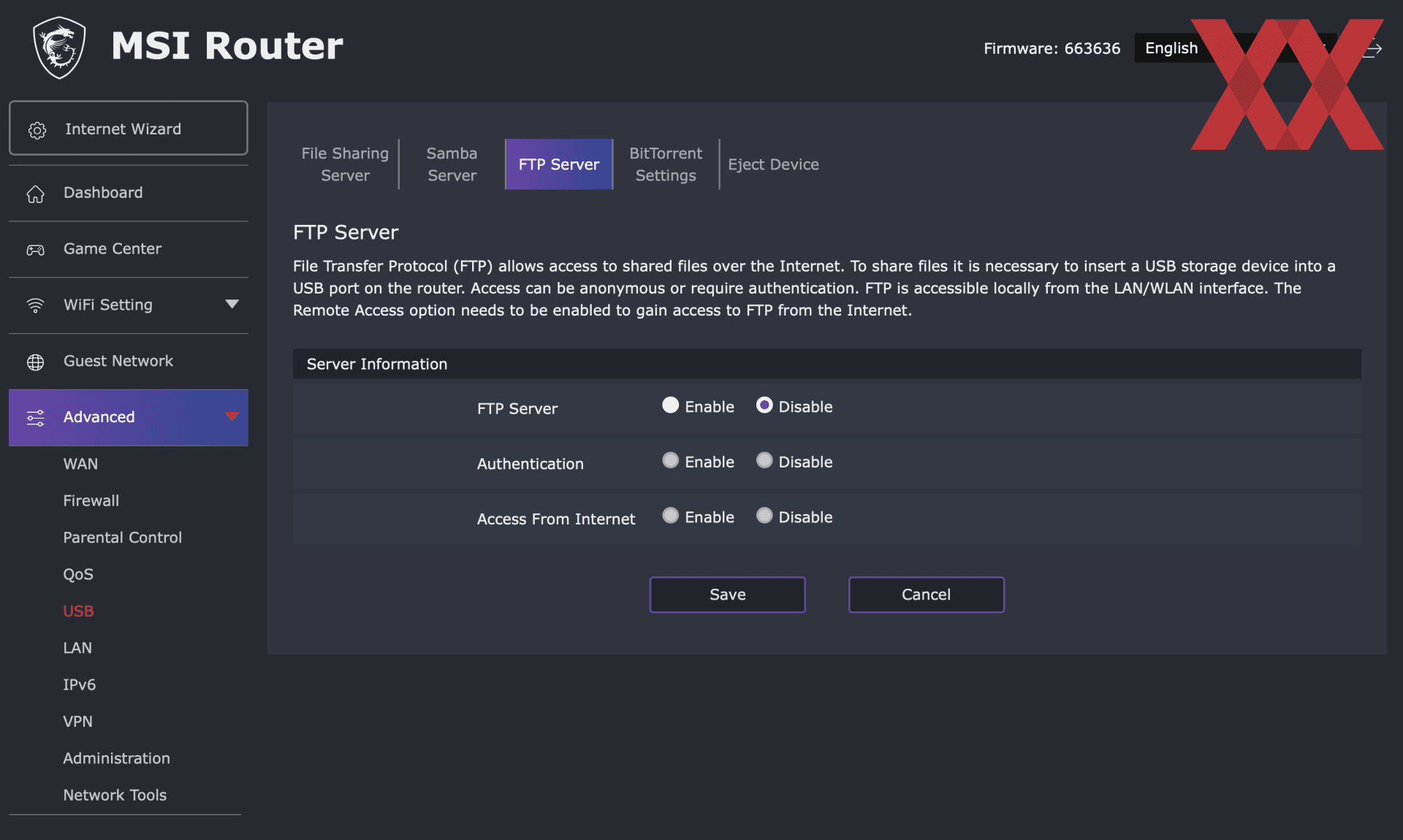Open Guest Network settings
This screenshot has height=840, width=1403.
pos(129,362)
